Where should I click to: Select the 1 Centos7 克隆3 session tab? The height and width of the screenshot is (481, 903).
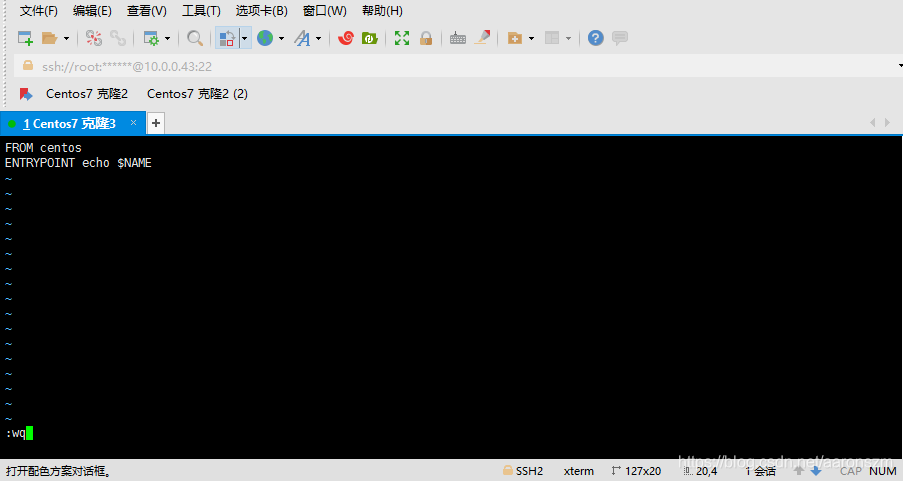[x=73, y=123]
